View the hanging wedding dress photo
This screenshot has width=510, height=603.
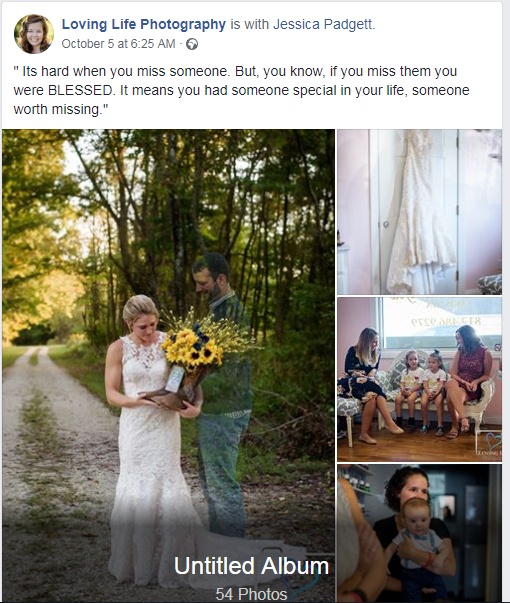pyautogui.click(x=419, y=212)
